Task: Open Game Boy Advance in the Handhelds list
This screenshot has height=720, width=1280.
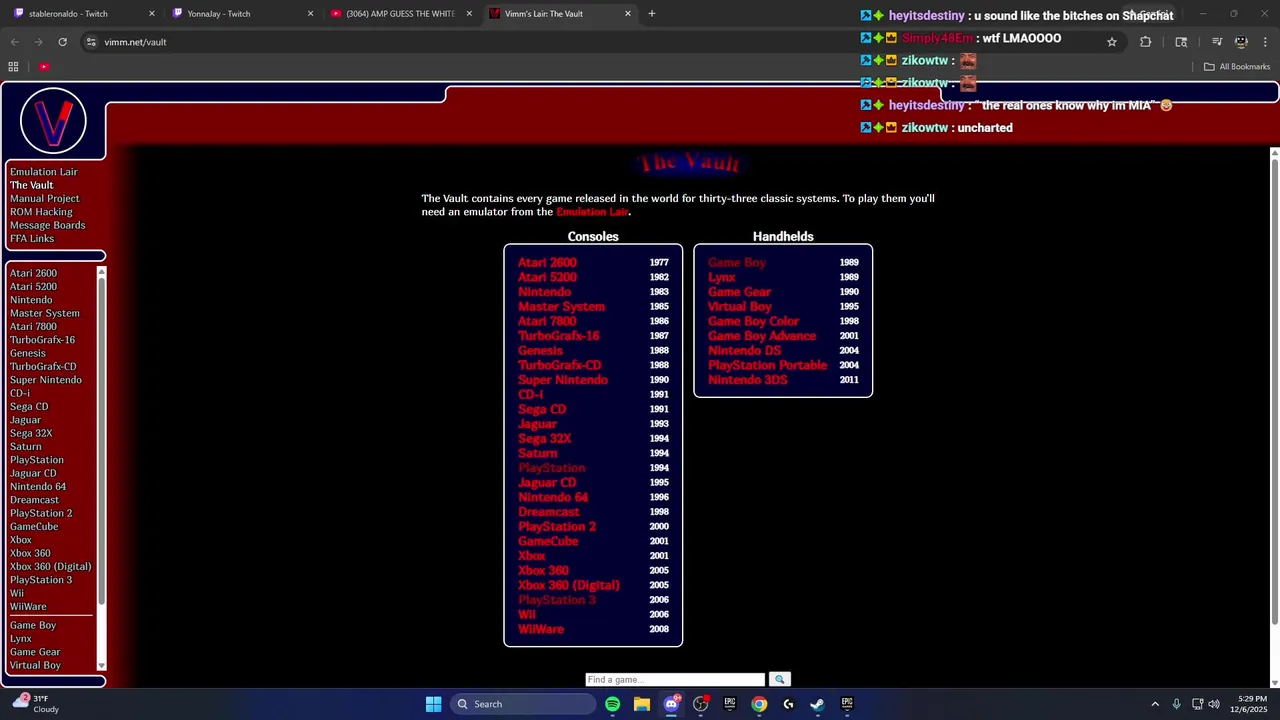Action: 762,336
